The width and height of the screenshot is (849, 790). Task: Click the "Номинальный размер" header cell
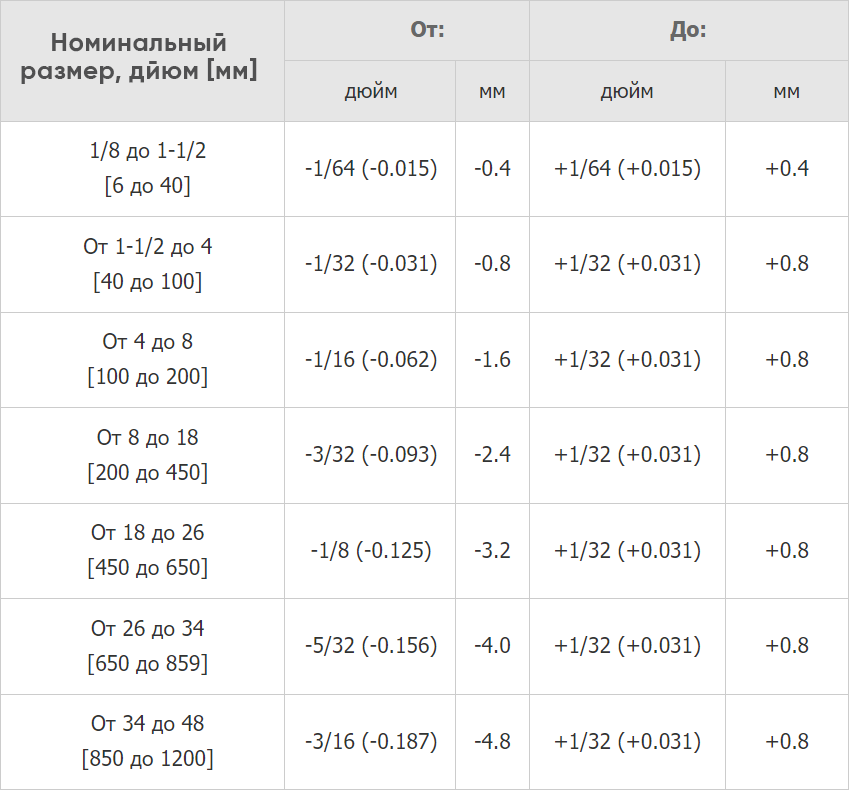pyautogui.click(x=139, y=58)
